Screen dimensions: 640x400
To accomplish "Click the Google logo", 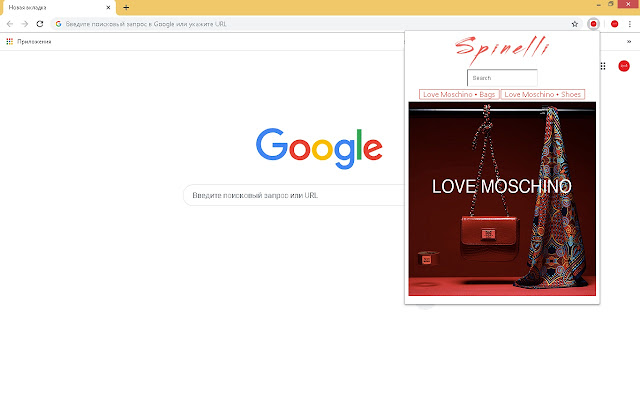I will (319, 149).
